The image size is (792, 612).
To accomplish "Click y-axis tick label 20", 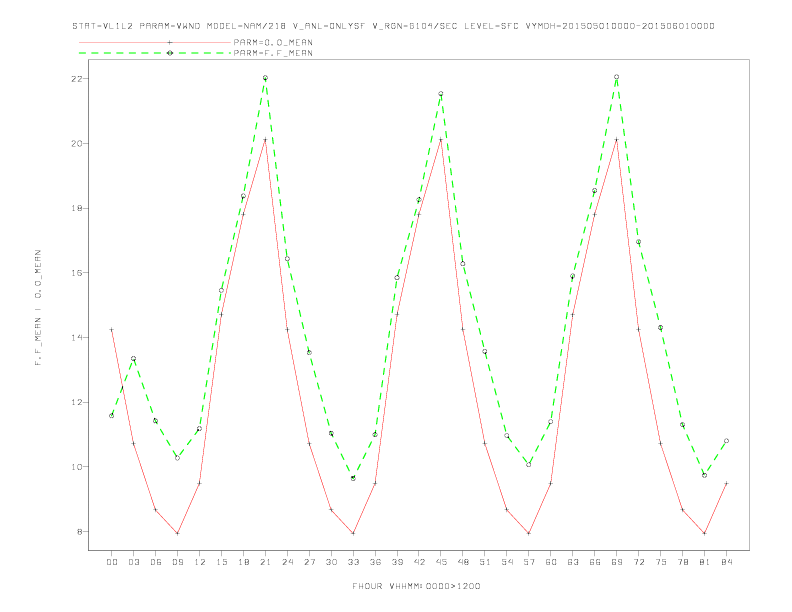I will [x=77, y=143].
